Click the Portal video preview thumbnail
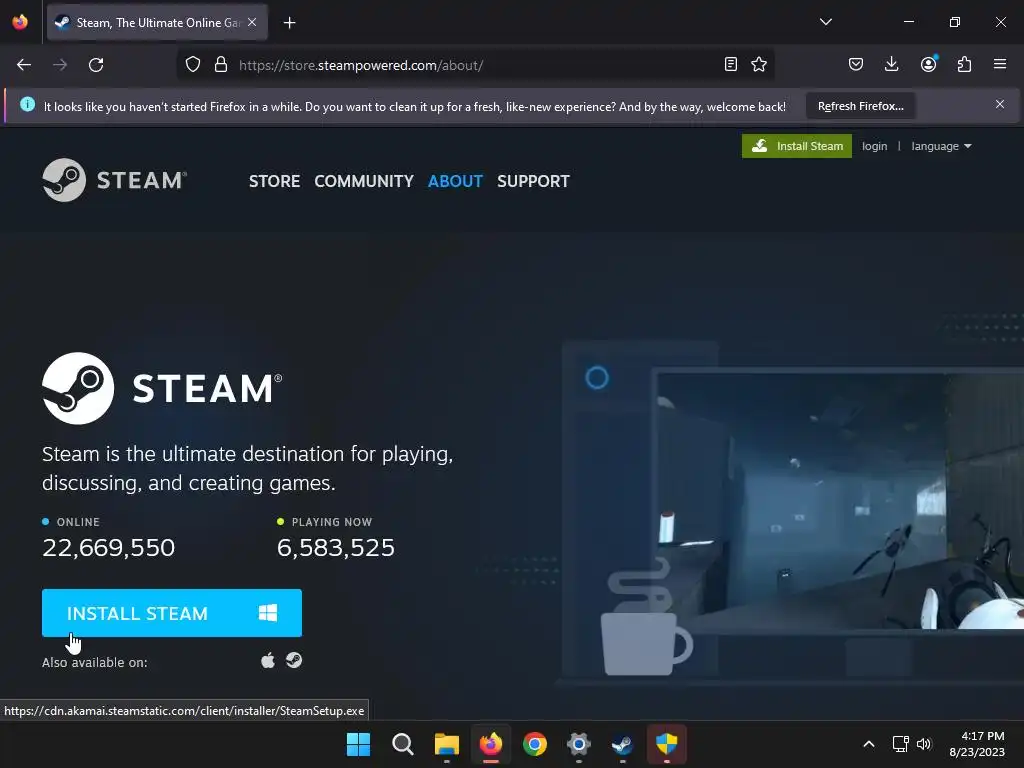Screen dimensions: 1024x768 (x=839, y=500)
